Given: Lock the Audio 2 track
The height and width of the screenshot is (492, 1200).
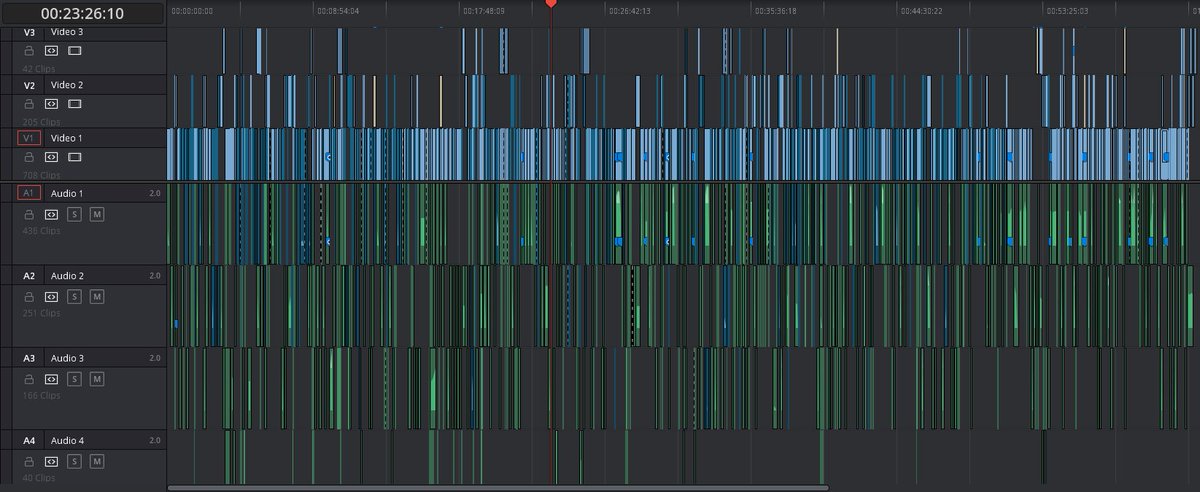Looking at the screenshot, I should (x=29, y=297).
